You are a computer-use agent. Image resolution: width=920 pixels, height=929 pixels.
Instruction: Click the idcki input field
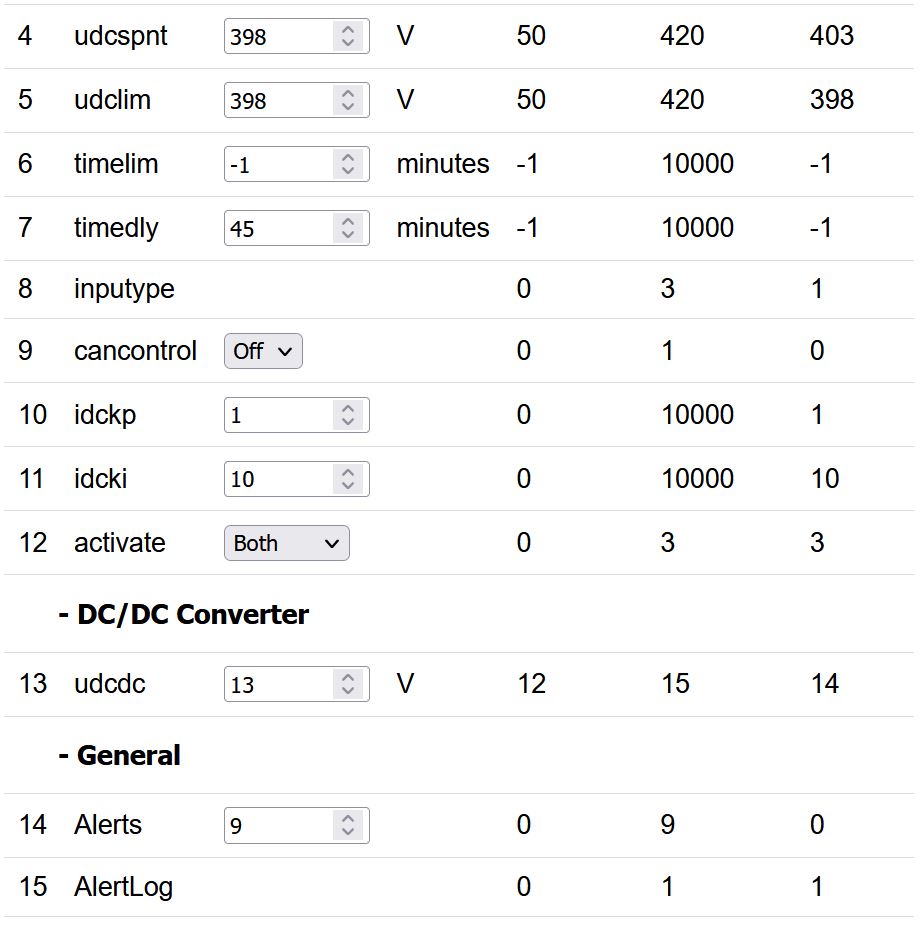pos(280,480)
